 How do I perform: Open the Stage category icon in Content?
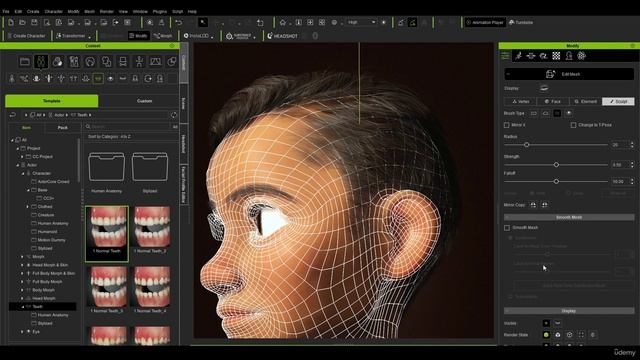pos(156,62)
